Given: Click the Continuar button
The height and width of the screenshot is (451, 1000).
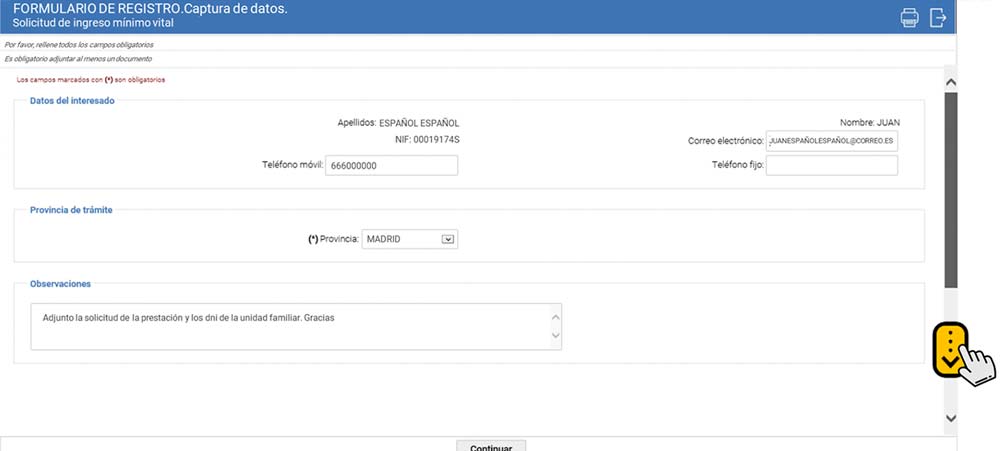Looking at the screenshot, I should tap(491, 445).
